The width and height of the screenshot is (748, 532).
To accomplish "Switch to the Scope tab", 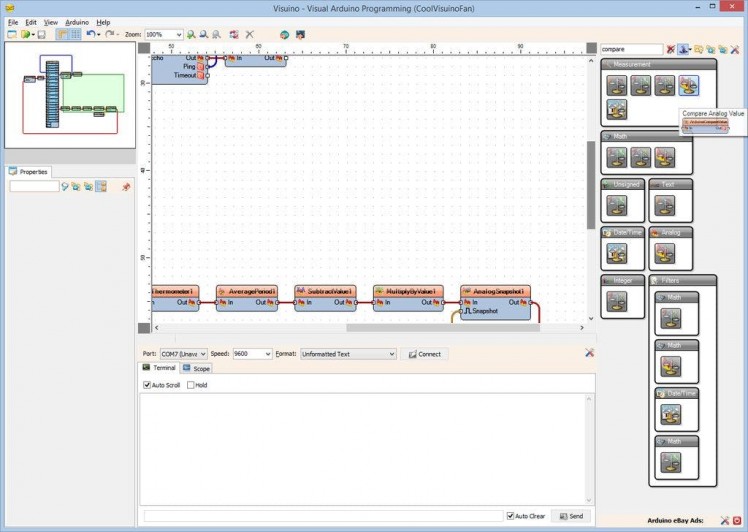I will pyautogui.click(x=197, y=369).
